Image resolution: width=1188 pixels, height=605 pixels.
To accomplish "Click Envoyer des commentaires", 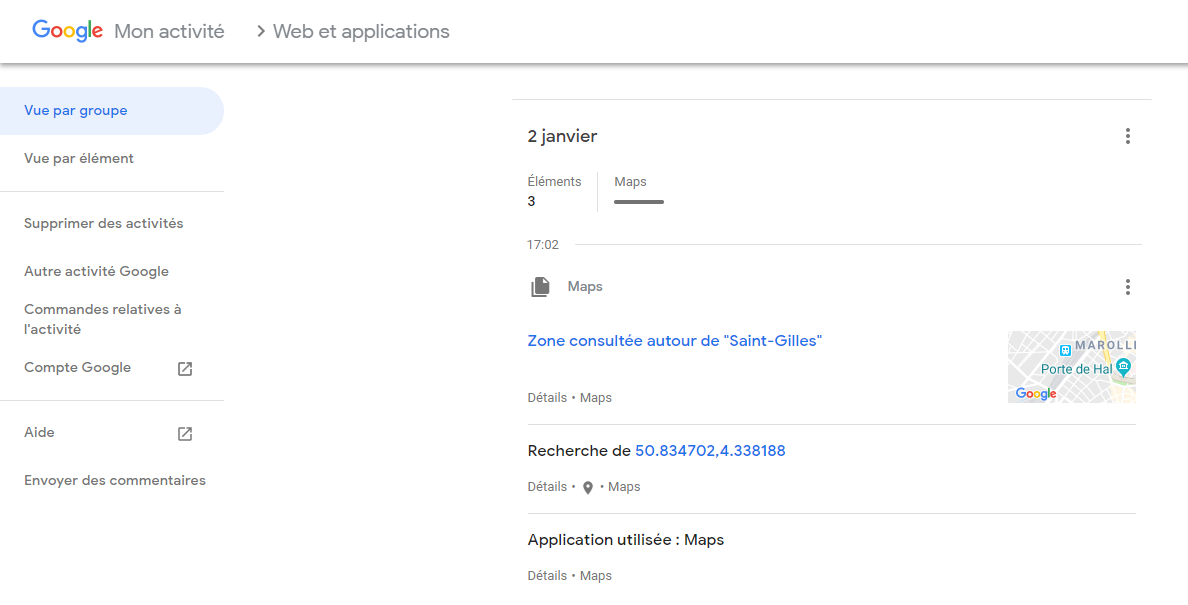I will pos(115,480).
